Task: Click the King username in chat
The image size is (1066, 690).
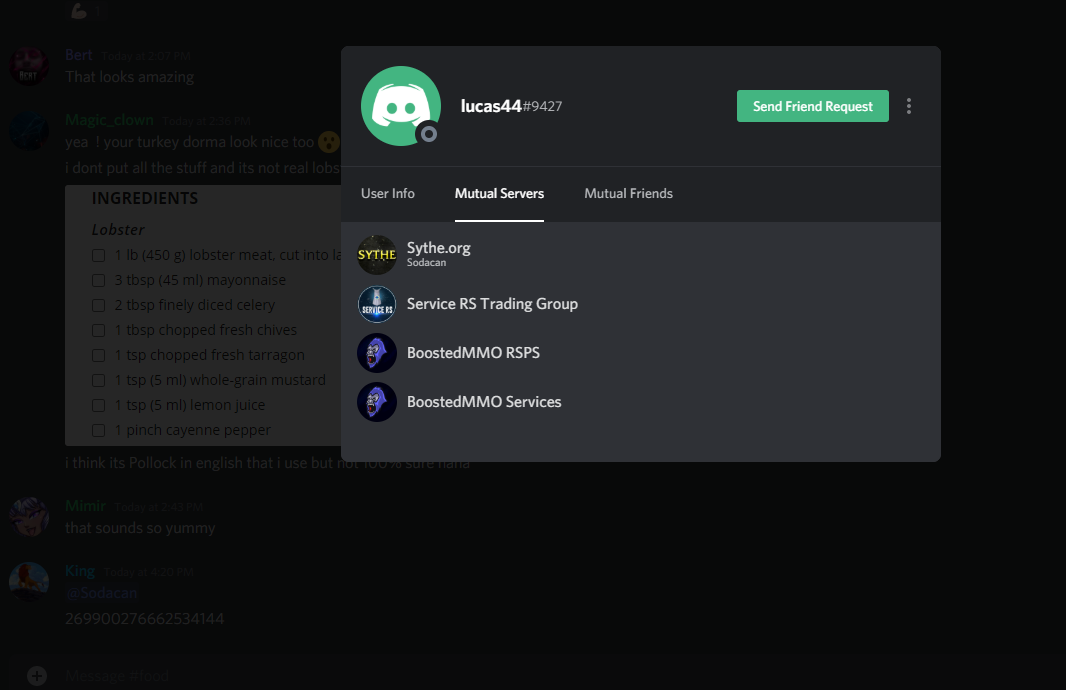Action: [80, 571]
